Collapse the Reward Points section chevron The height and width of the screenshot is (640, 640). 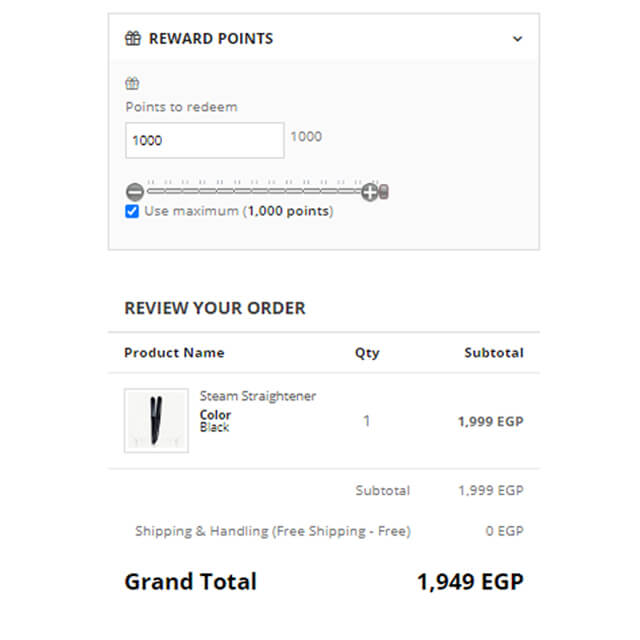tap(517, 39)
